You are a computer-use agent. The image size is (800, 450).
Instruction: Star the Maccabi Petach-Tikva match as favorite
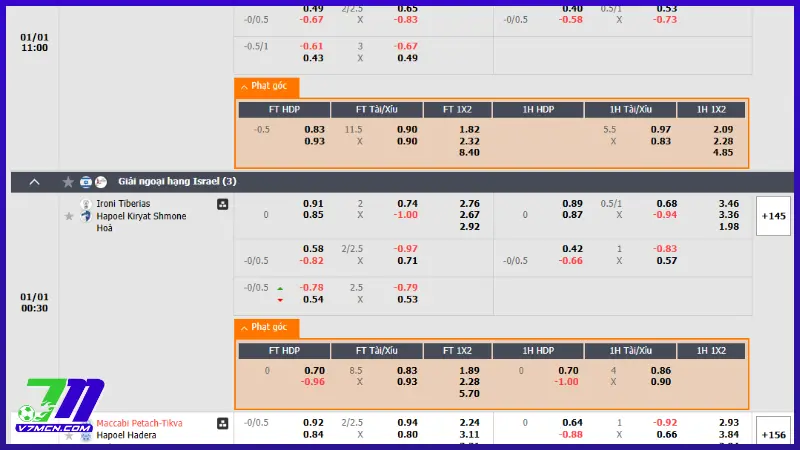pyautogui.click(x=70, y=435)
